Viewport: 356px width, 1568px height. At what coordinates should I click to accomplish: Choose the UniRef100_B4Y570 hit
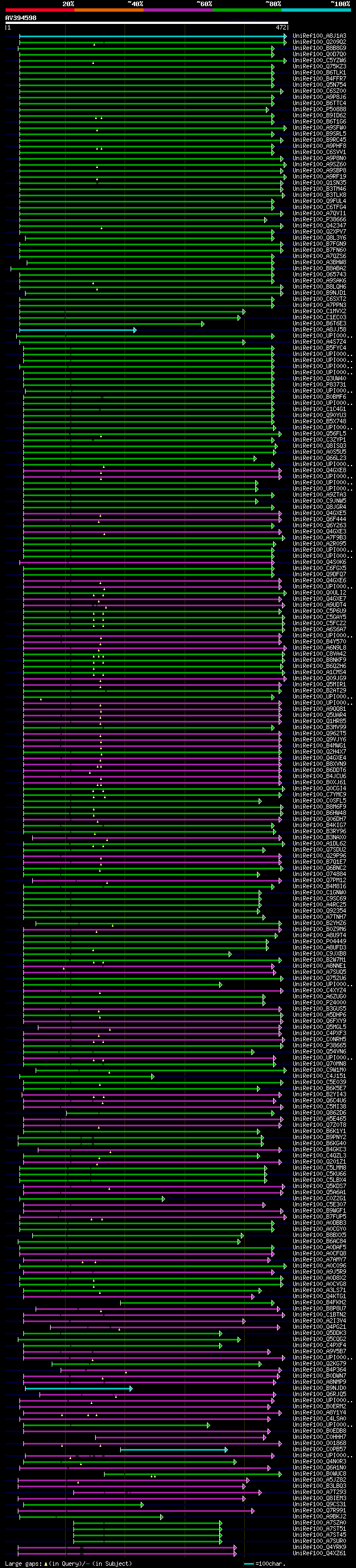[x=319, y=641]
